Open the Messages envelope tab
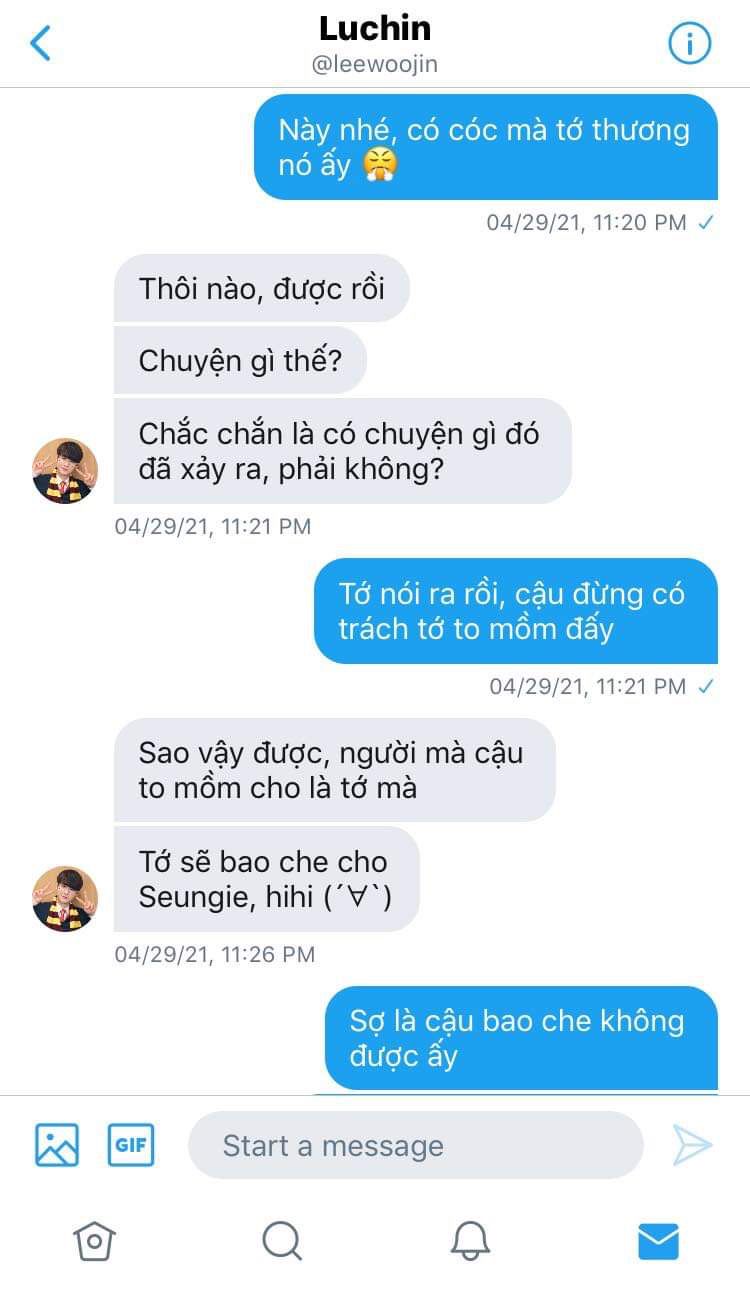The image size is (750, 1293). 658,1241
